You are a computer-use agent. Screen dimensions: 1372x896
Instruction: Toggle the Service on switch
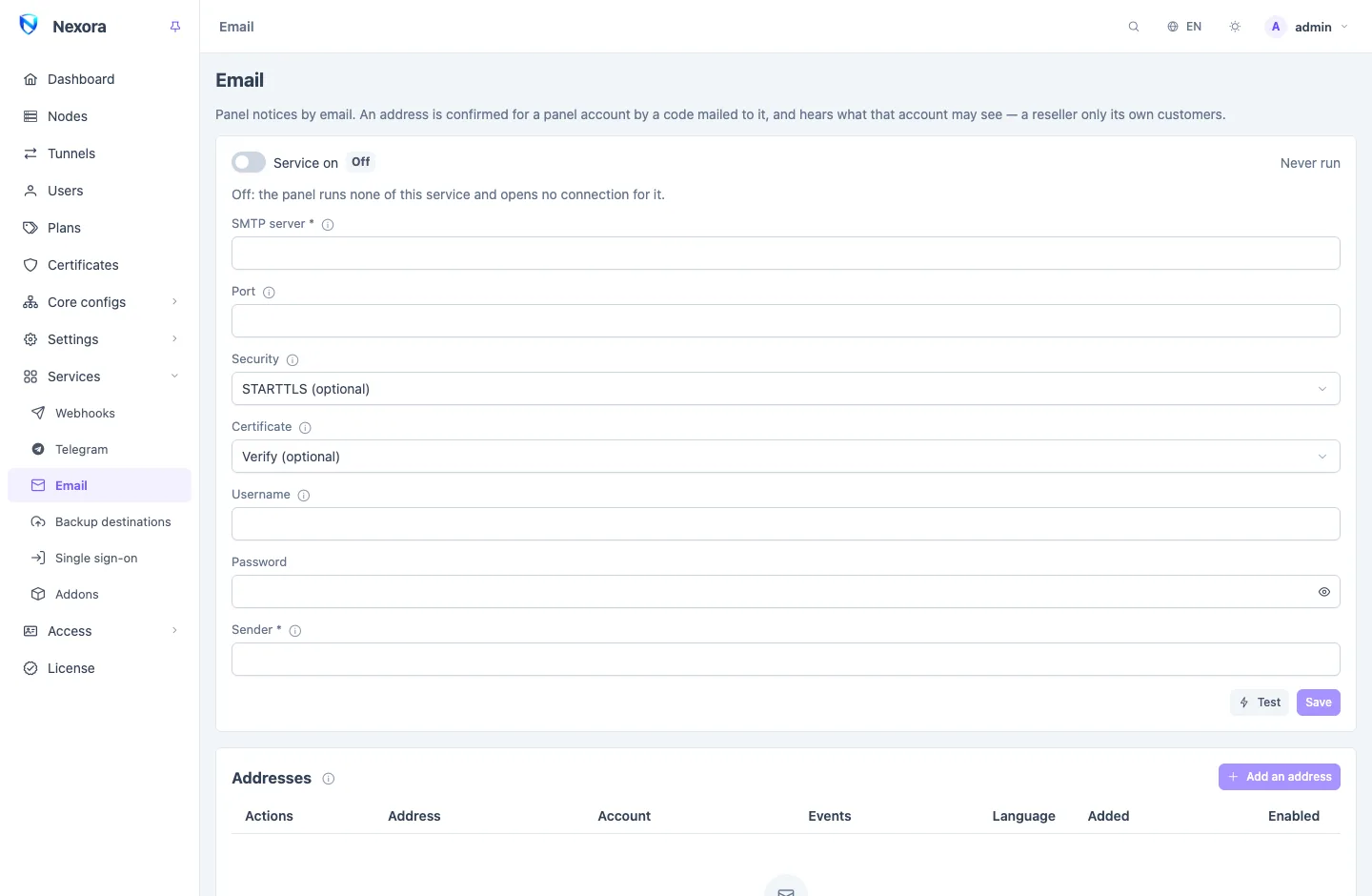(x=249, y=163)
